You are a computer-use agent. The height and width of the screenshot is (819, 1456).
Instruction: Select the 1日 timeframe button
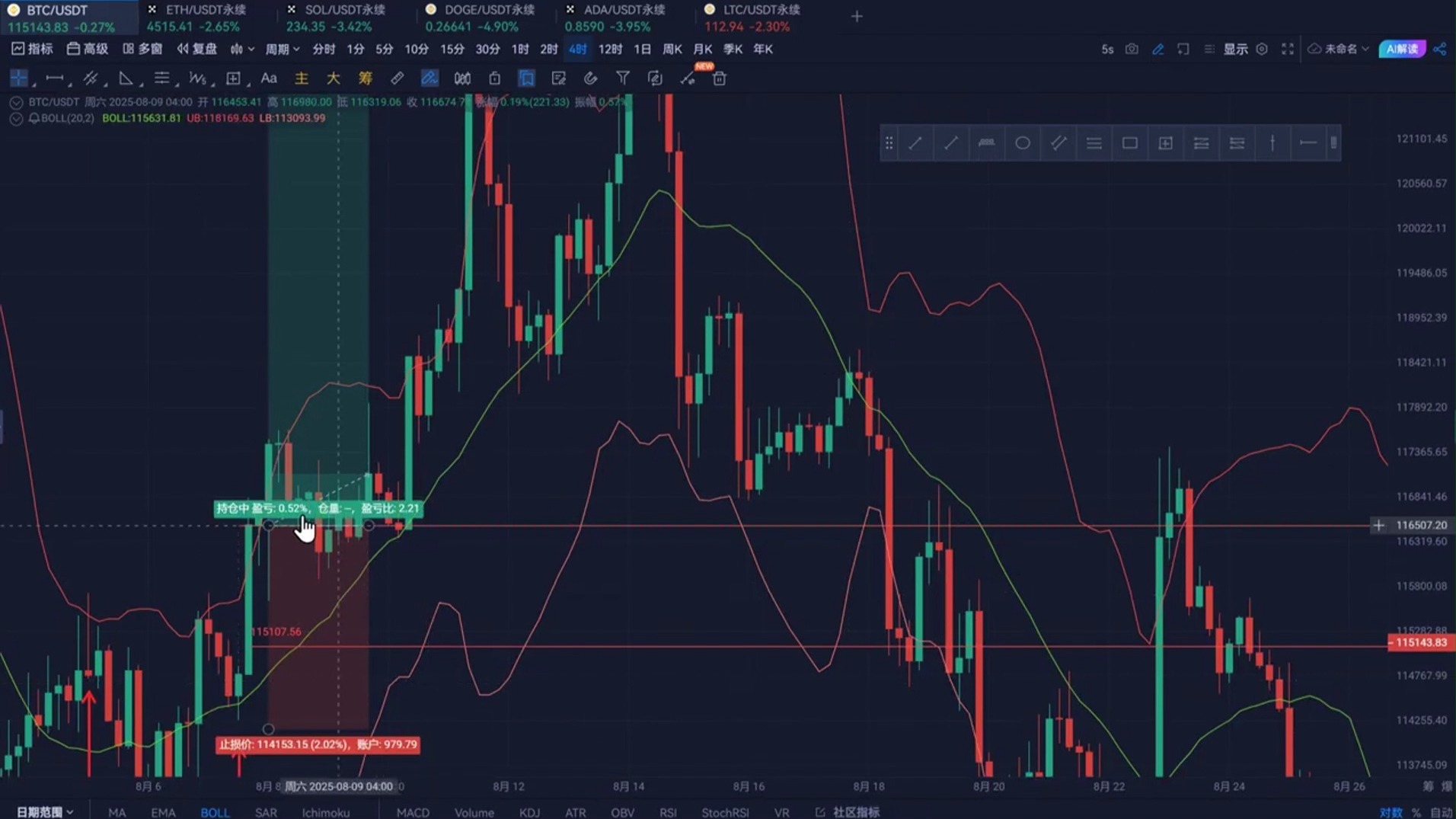[x=642, y=49]
